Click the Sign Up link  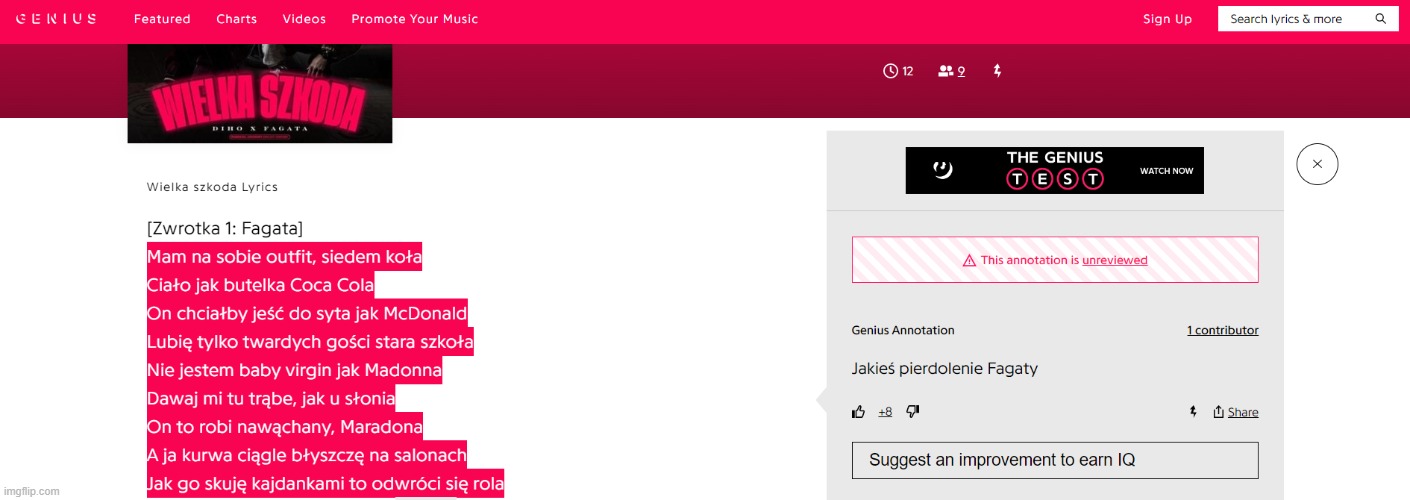1168,19
